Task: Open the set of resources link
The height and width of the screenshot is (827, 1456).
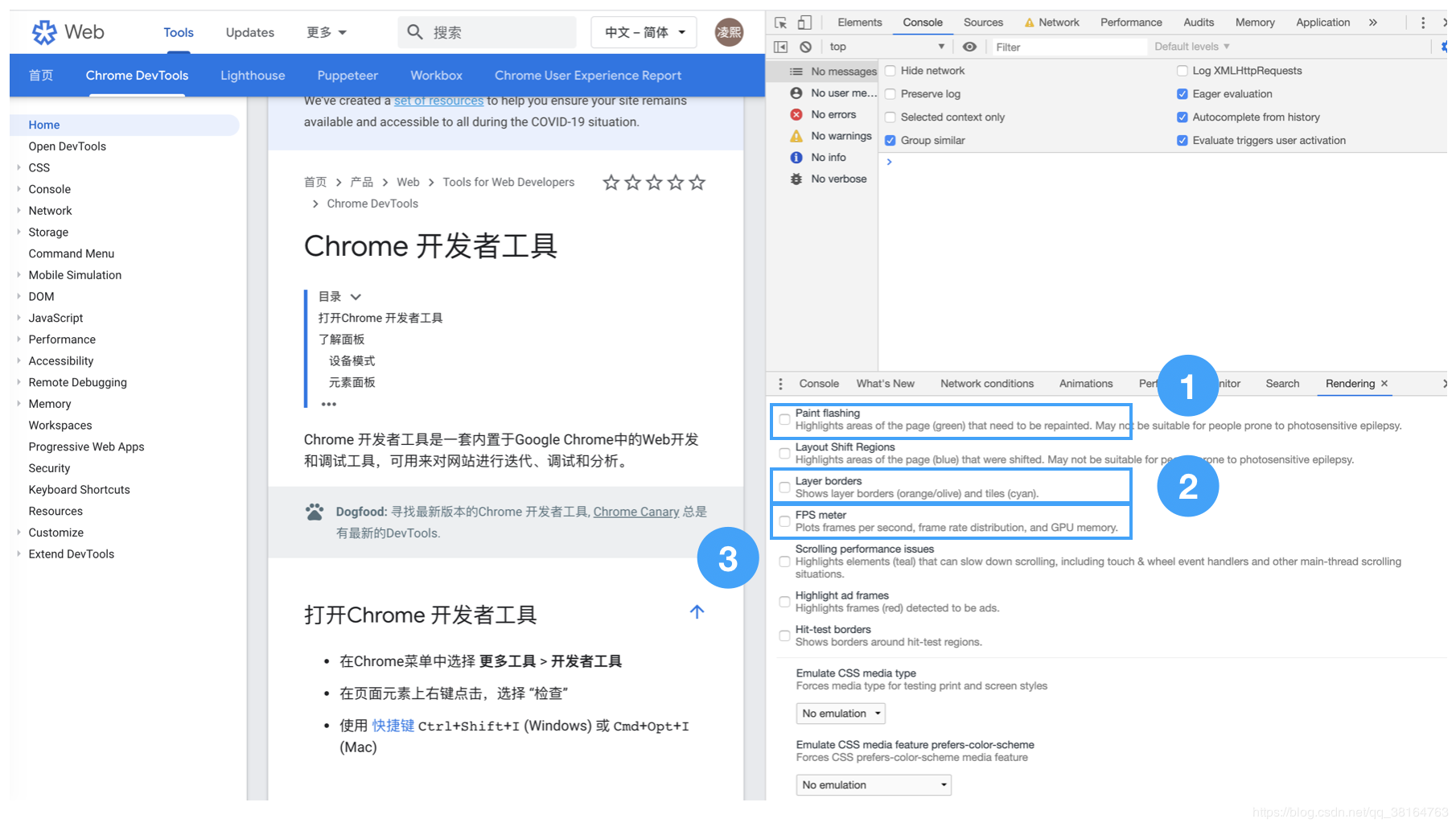Action: click(x=438, y=101)
